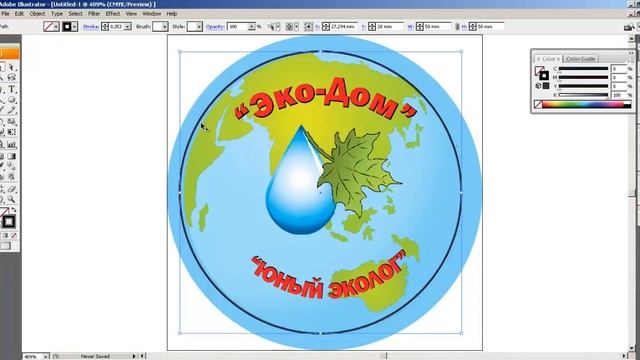Open the Help menu
Viewport: 640px width, 360px height.
(x=171, y=14)
